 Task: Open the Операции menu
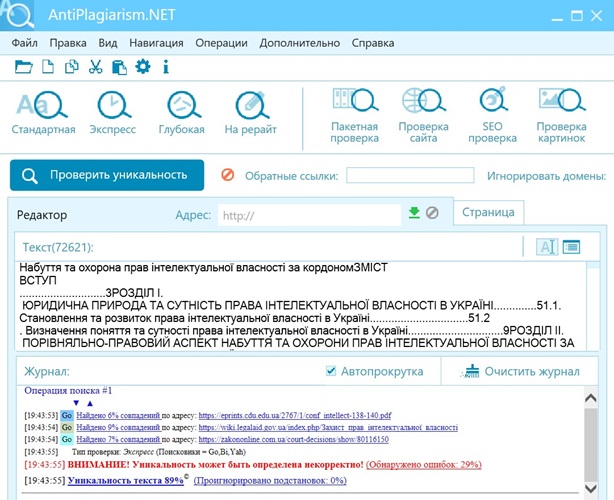click(221, 43)
